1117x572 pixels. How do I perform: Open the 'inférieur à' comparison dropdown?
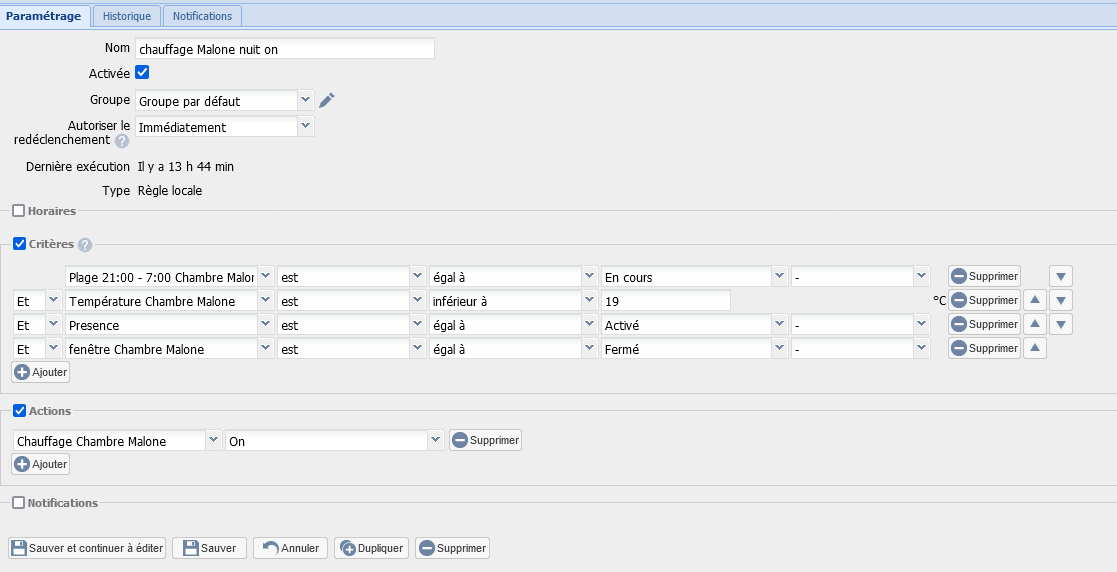506,301
